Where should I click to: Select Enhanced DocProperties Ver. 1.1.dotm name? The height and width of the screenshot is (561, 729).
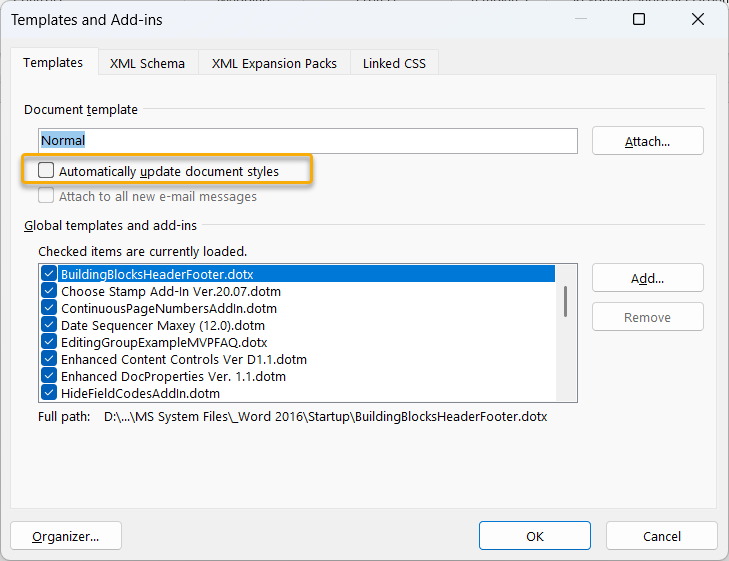pyautogui.click(x=173, y=376)
